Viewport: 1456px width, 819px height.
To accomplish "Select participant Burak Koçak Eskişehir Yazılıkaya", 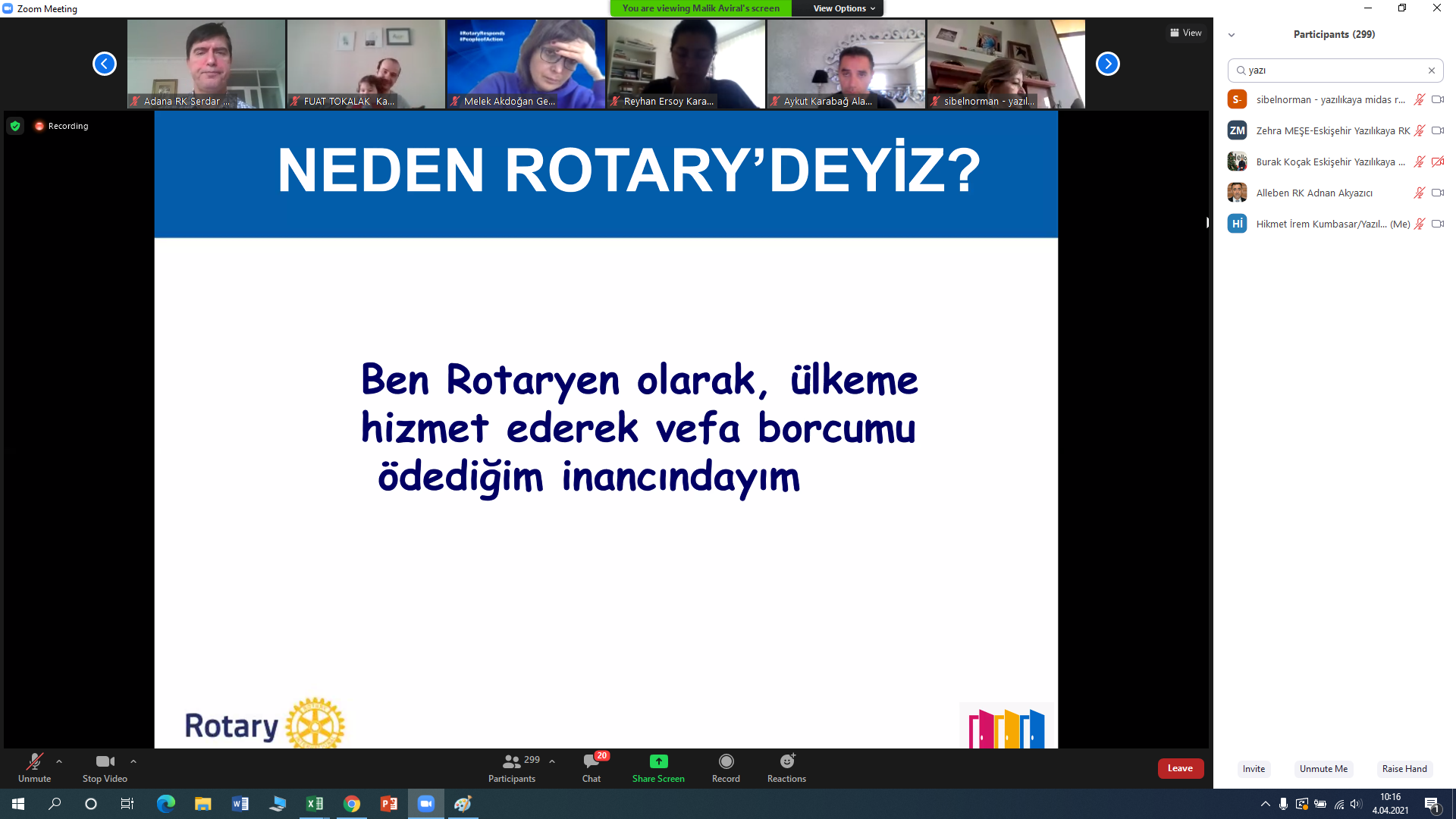I will 1335,162.
